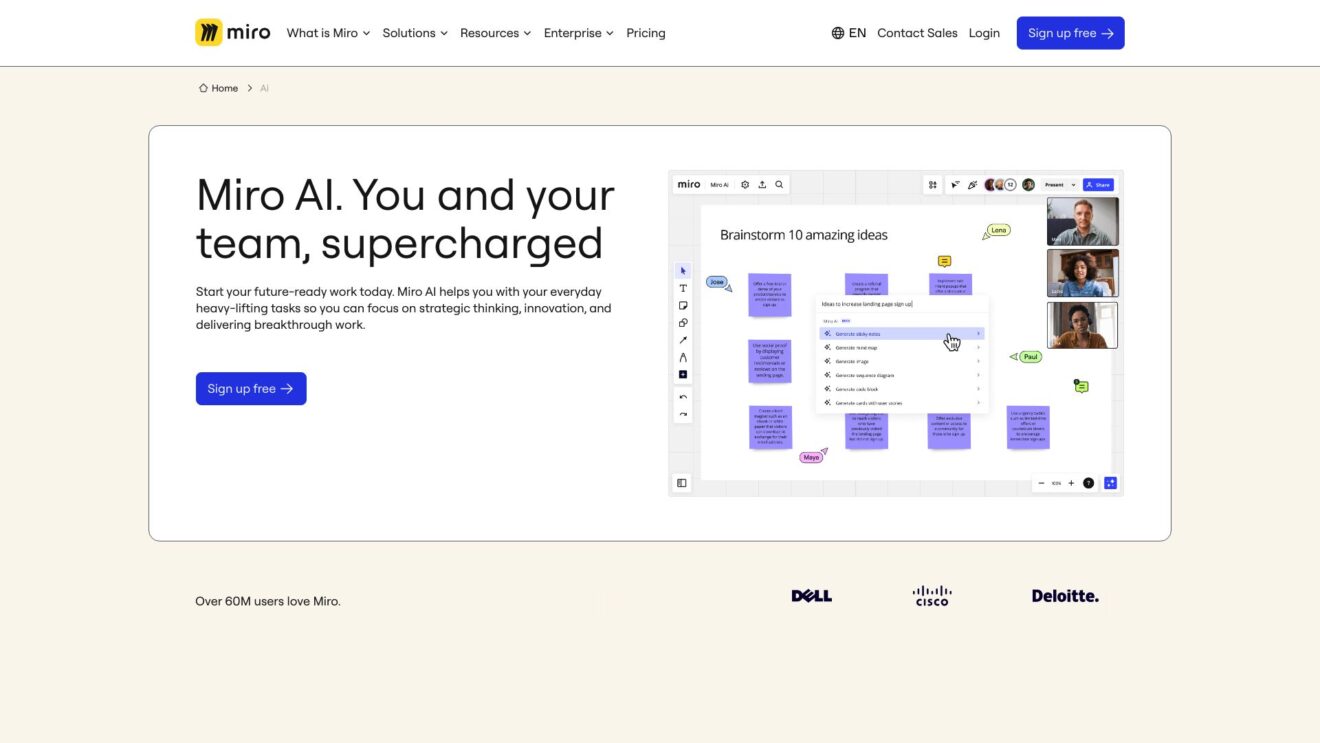Image resolution: width=1320 pixels, height=743 pixels.
Task: Click the undo arrow in the preview
Action: 683,397
